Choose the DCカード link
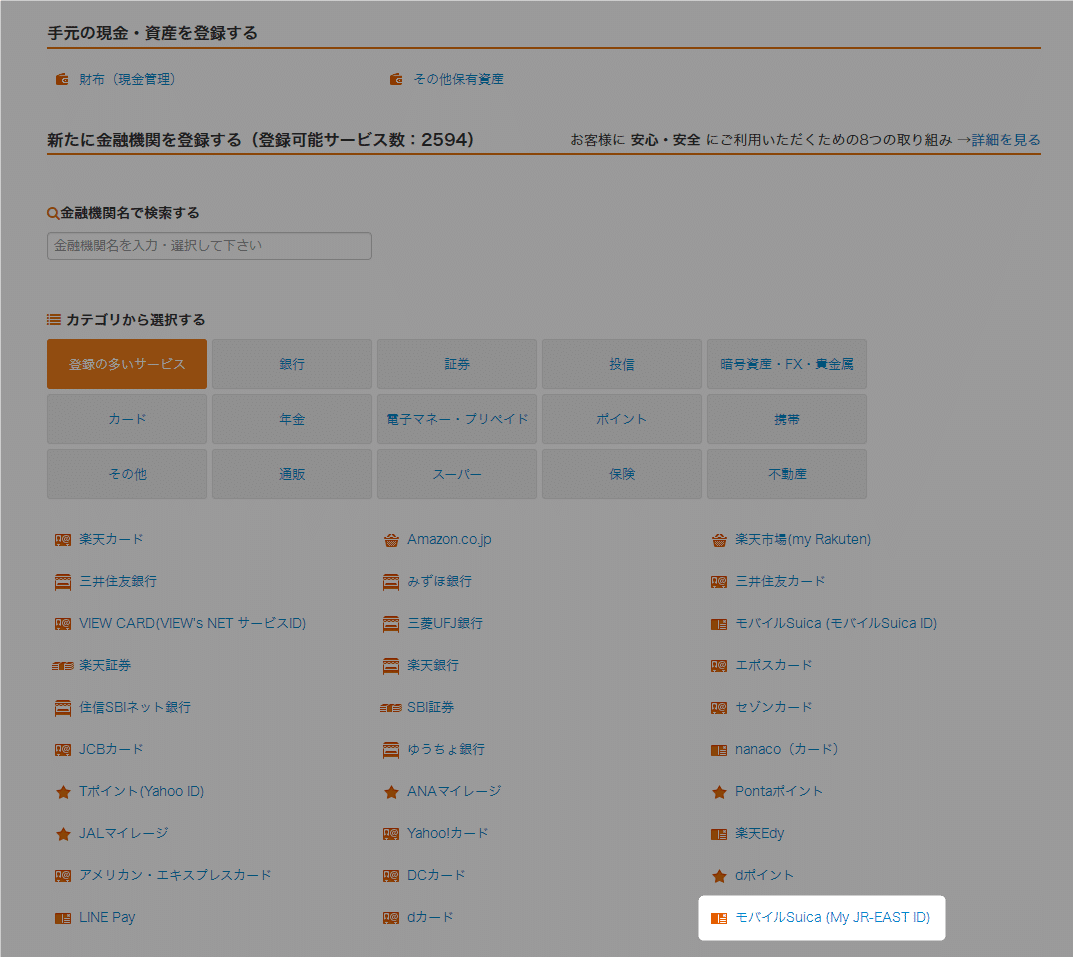Image resolution: width=1073 pixels, height=957 pixels. pyautogui.click(x=436, y=875)
